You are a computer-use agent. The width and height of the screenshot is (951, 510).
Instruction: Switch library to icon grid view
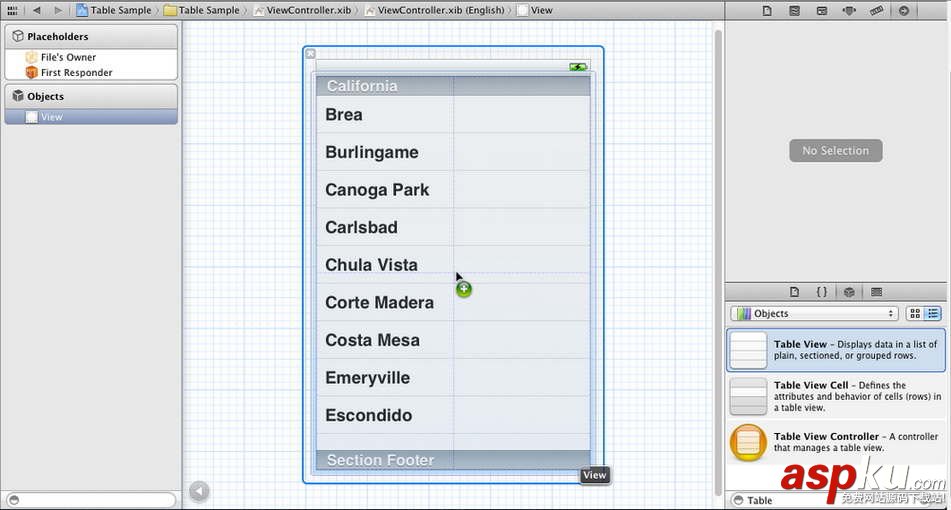coord(915,314)
